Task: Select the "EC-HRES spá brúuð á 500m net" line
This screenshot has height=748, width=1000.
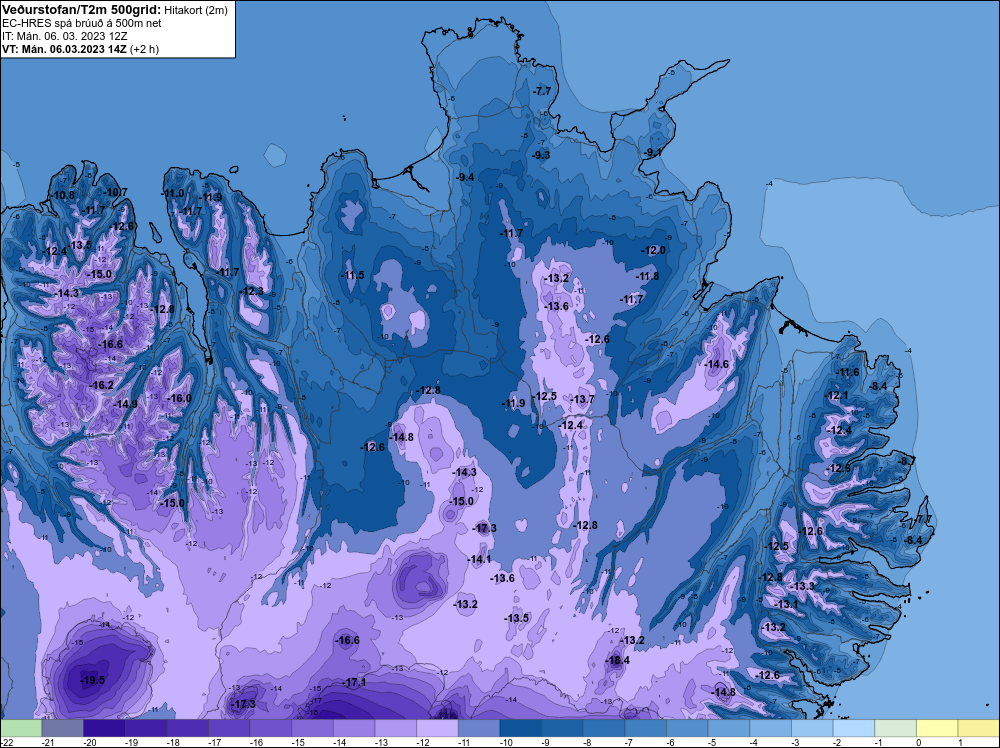Action: (82, 23)
